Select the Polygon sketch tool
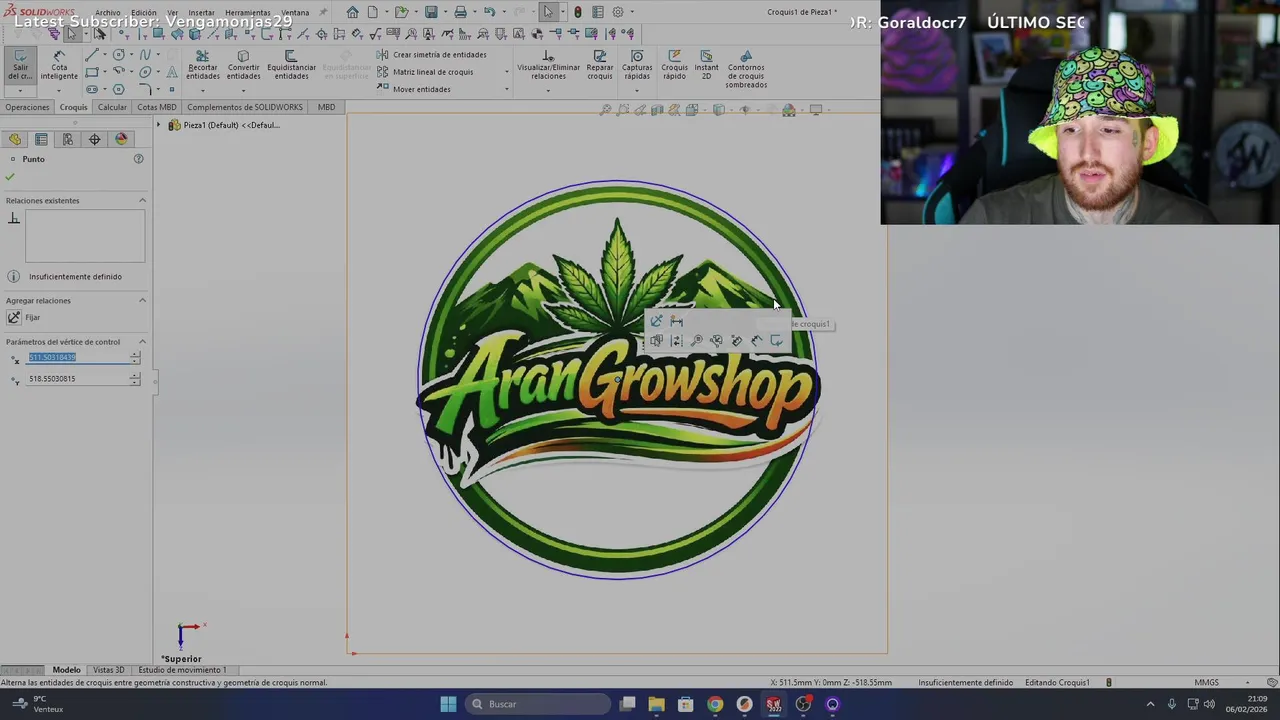The height and width of the screenshot is (720, 1280). tap(118, 89)
